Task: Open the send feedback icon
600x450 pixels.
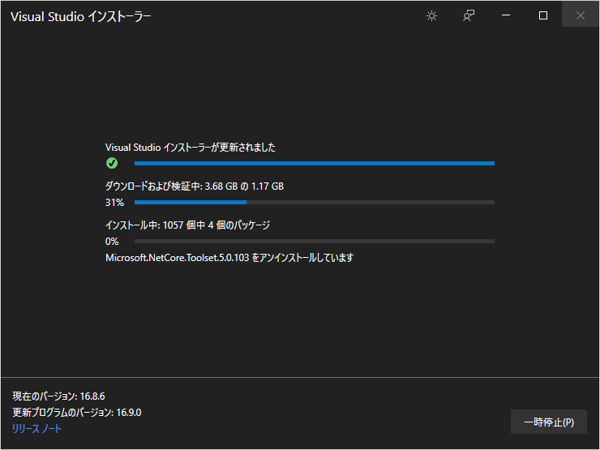Action: 469,16
